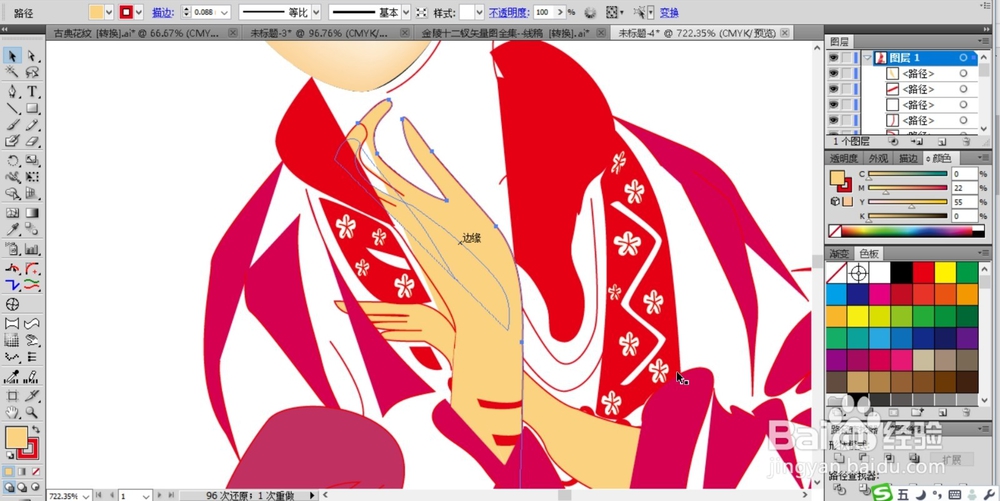Select the Gradient tool
Screen dimensions: 1000x501
click(x=32, y=213)
